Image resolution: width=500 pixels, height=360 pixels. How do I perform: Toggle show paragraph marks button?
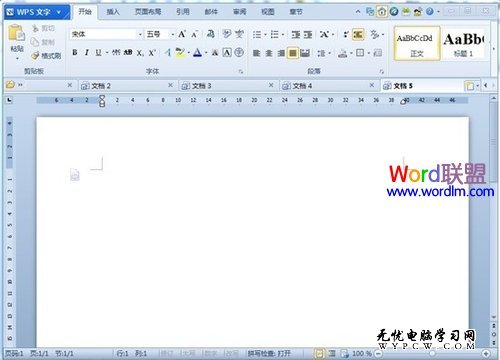tap(358, 34)
